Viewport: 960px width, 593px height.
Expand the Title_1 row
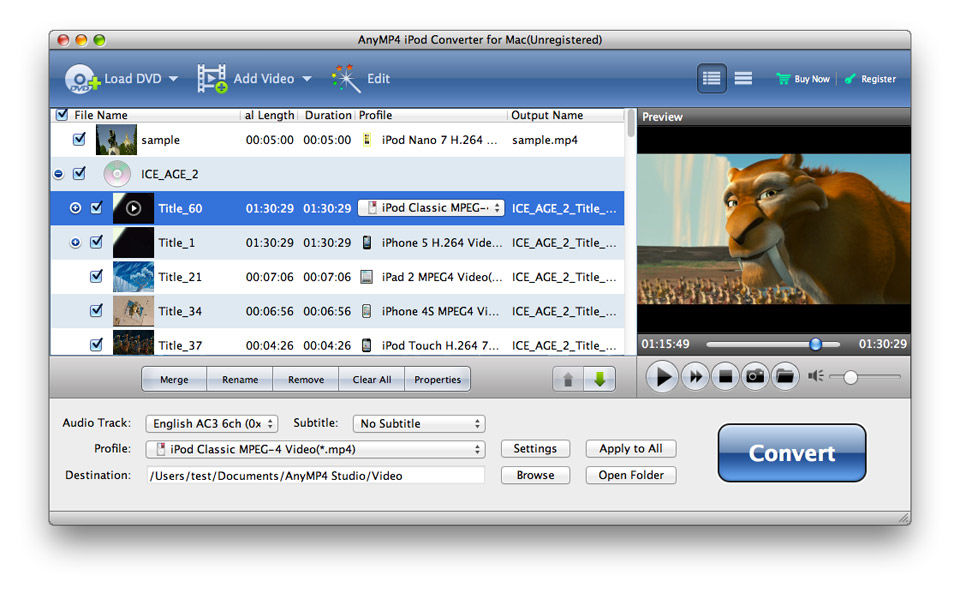pyautogui.click(x=75, y=242)
